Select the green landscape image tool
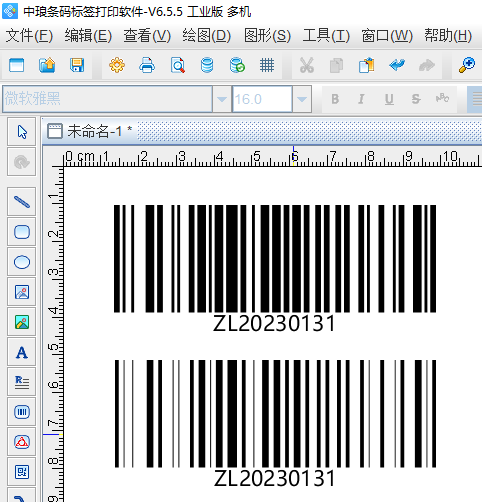 coord(22,322)
